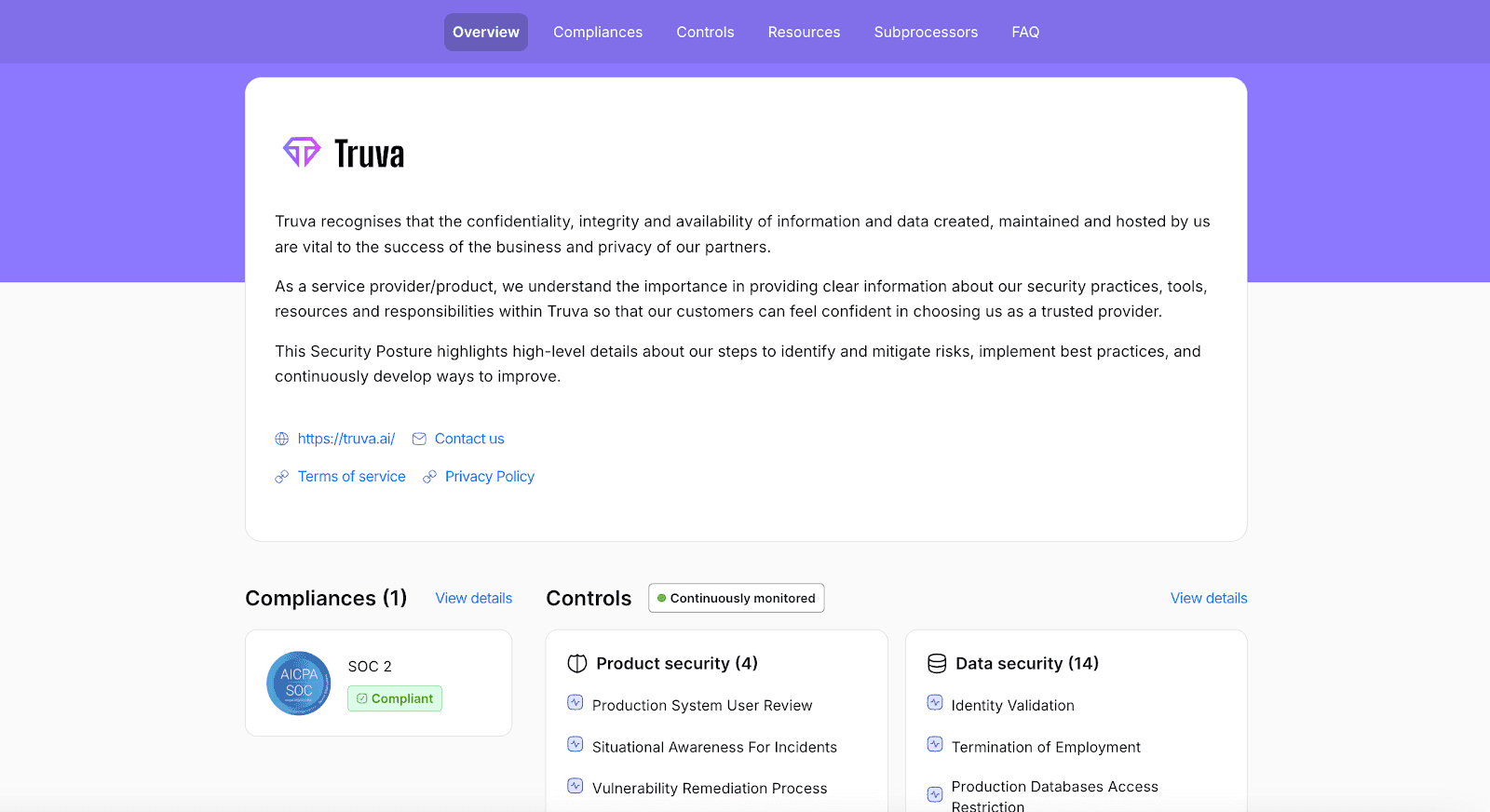Open the Controls tab
Screen dimensions: 1490x812
pos(705,32)
